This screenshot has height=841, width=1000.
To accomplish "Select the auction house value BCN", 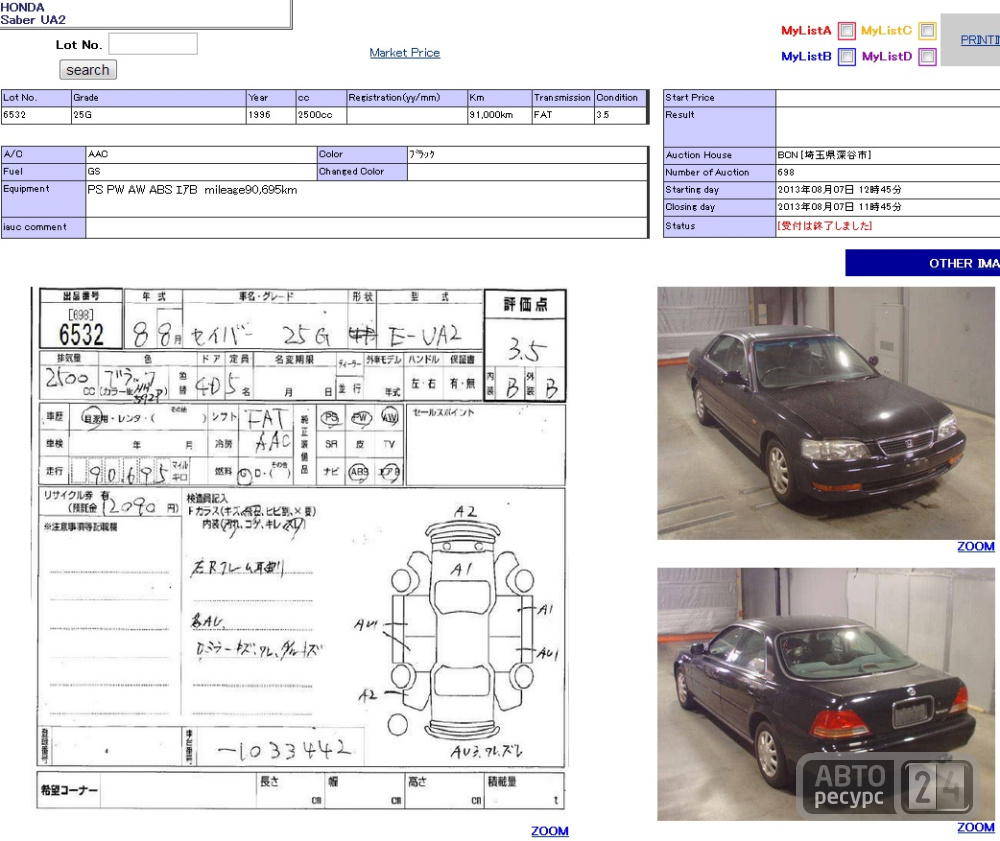I will tap(824, 155).
